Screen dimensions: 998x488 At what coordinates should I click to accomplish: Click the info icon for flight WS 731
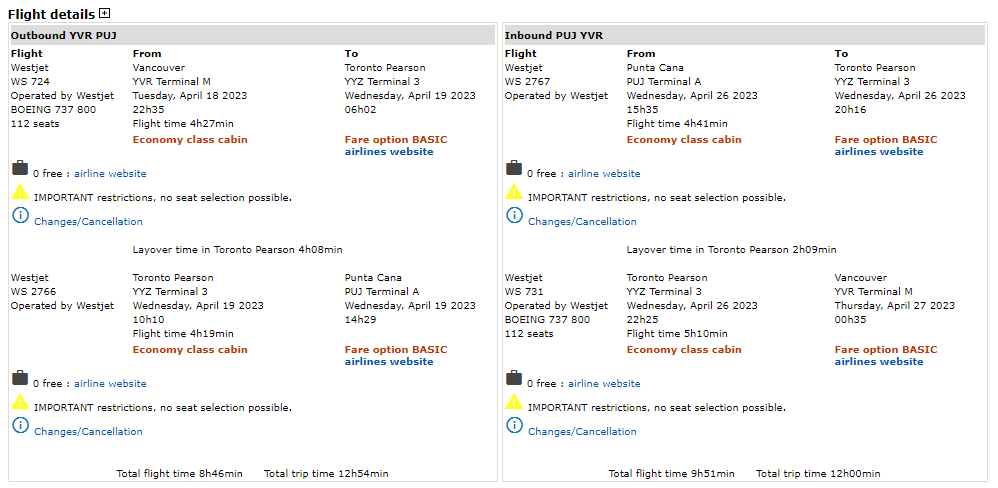514,425
